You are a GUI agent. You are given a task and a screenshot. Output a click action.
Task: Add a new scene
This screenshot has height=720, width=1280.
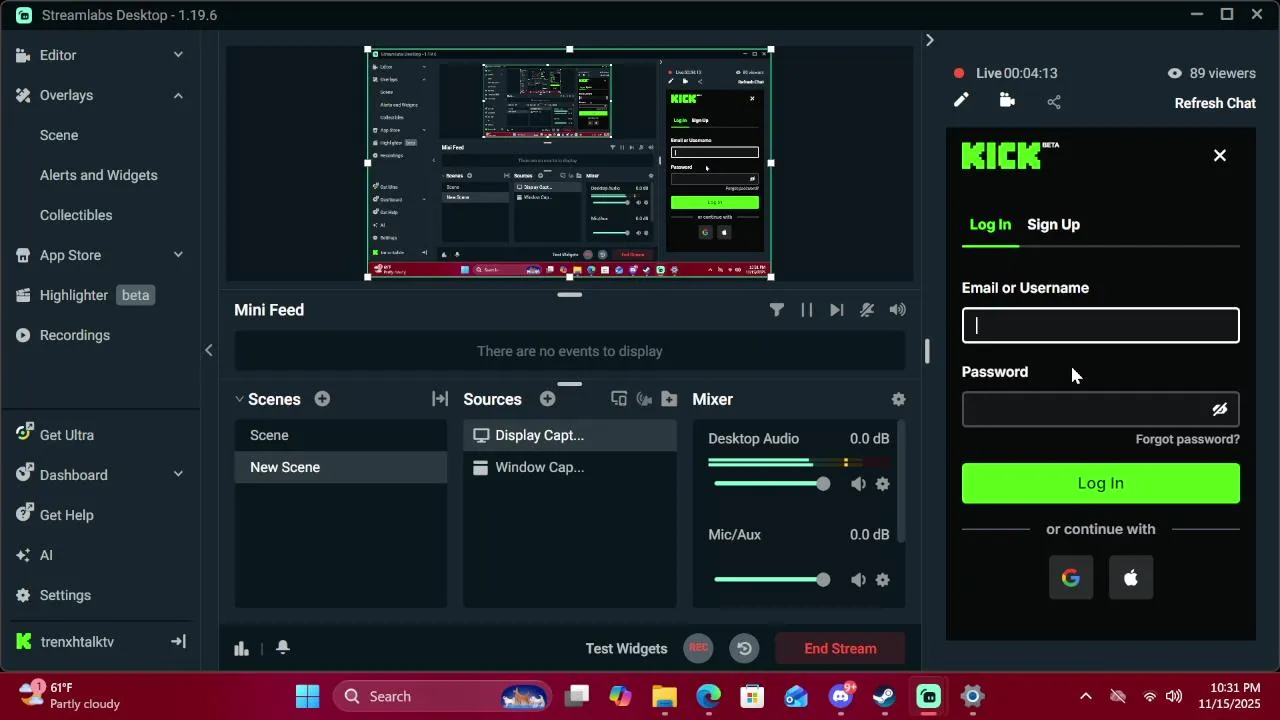[x=322, y=399]
